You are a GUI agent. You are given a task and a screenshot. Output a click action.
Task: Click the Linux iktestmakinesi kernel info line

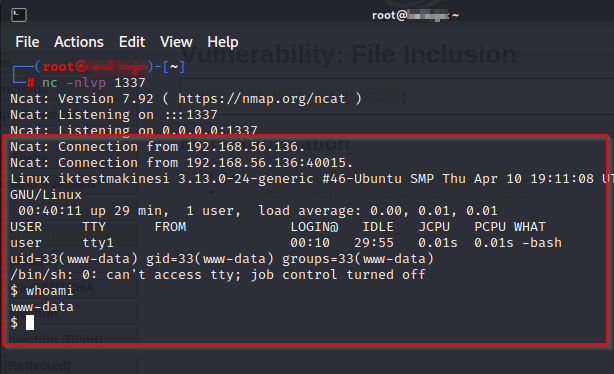(x=312, y=179)
